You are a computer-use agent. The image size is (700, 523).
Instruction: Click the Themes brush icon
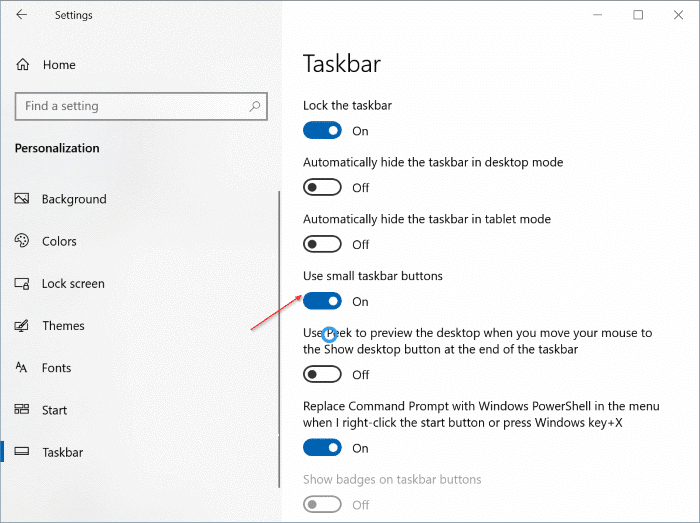point(23,326)
